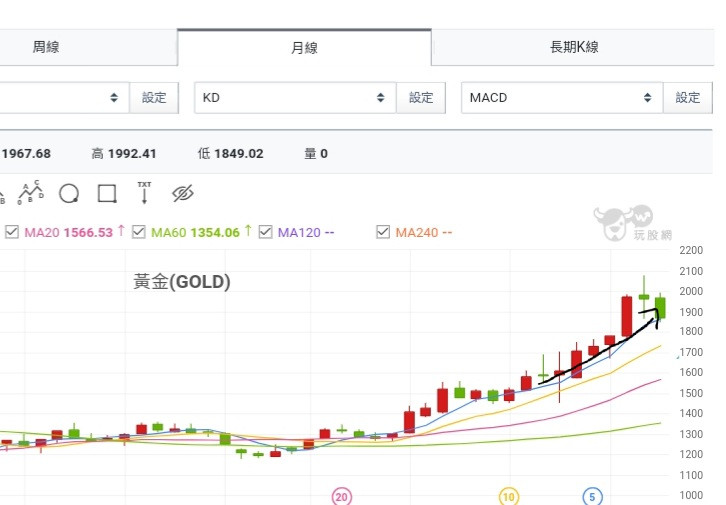The height and width of the screenshot is (505, 726).
Task: Open the partially visible leftmost indicator dropdown
Action: tap(64, 98)
